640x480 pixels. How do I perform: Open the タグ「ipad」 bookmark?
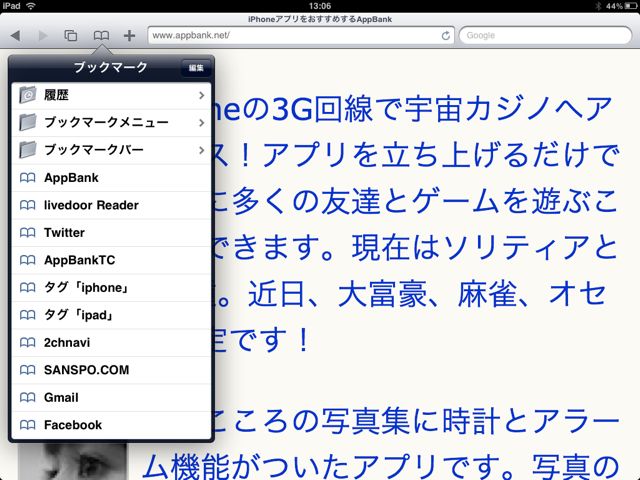click(111, 315)
